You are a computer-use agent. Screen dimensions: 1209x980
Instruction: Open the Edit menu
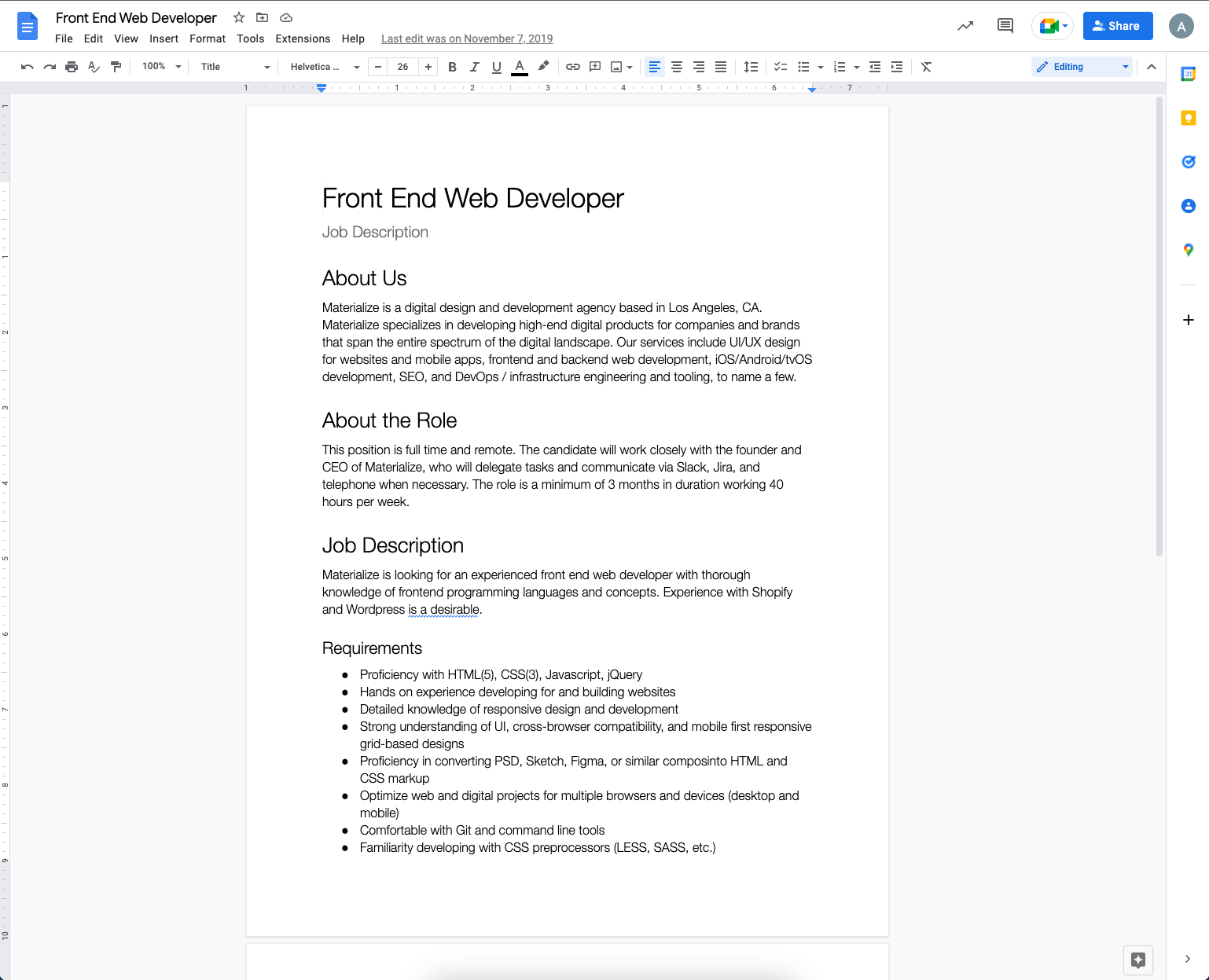[x=94, y=39]
